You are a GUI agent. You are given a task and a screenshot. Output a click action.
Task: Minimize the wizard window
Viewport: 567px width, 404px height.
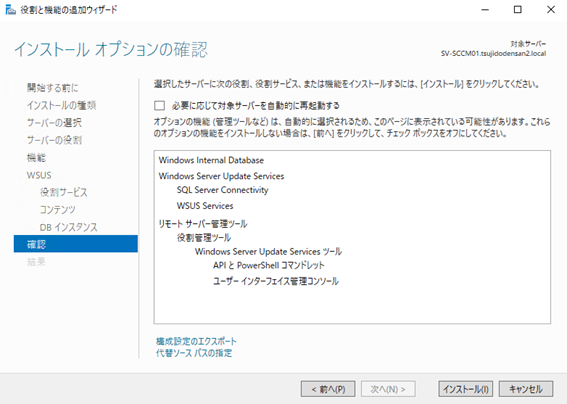click(x=485, y=9)
